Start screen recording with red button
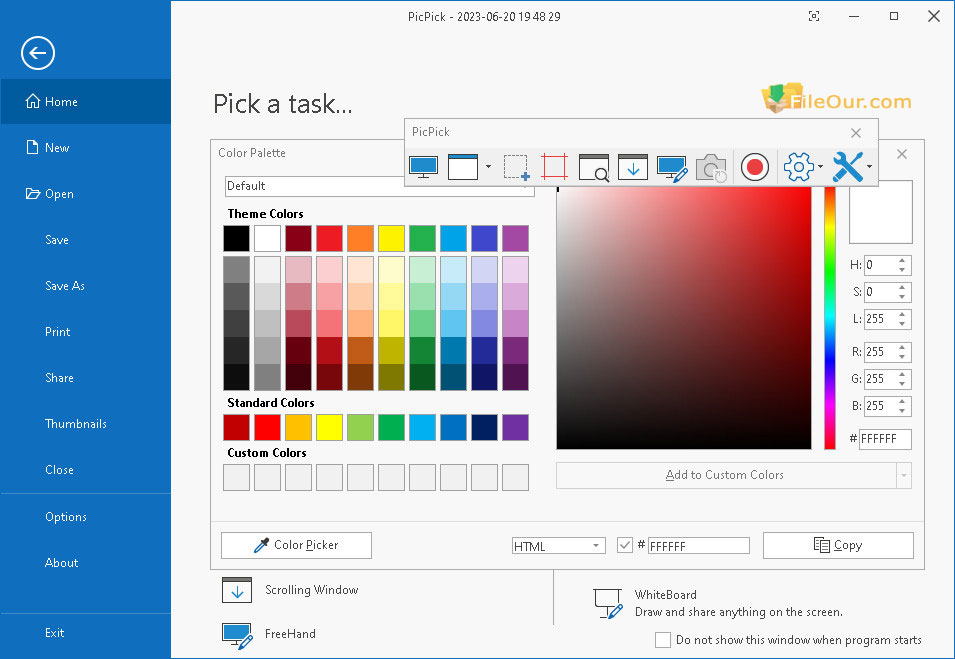Viewport: 955px width, 659px height. [x=755, y=167]
